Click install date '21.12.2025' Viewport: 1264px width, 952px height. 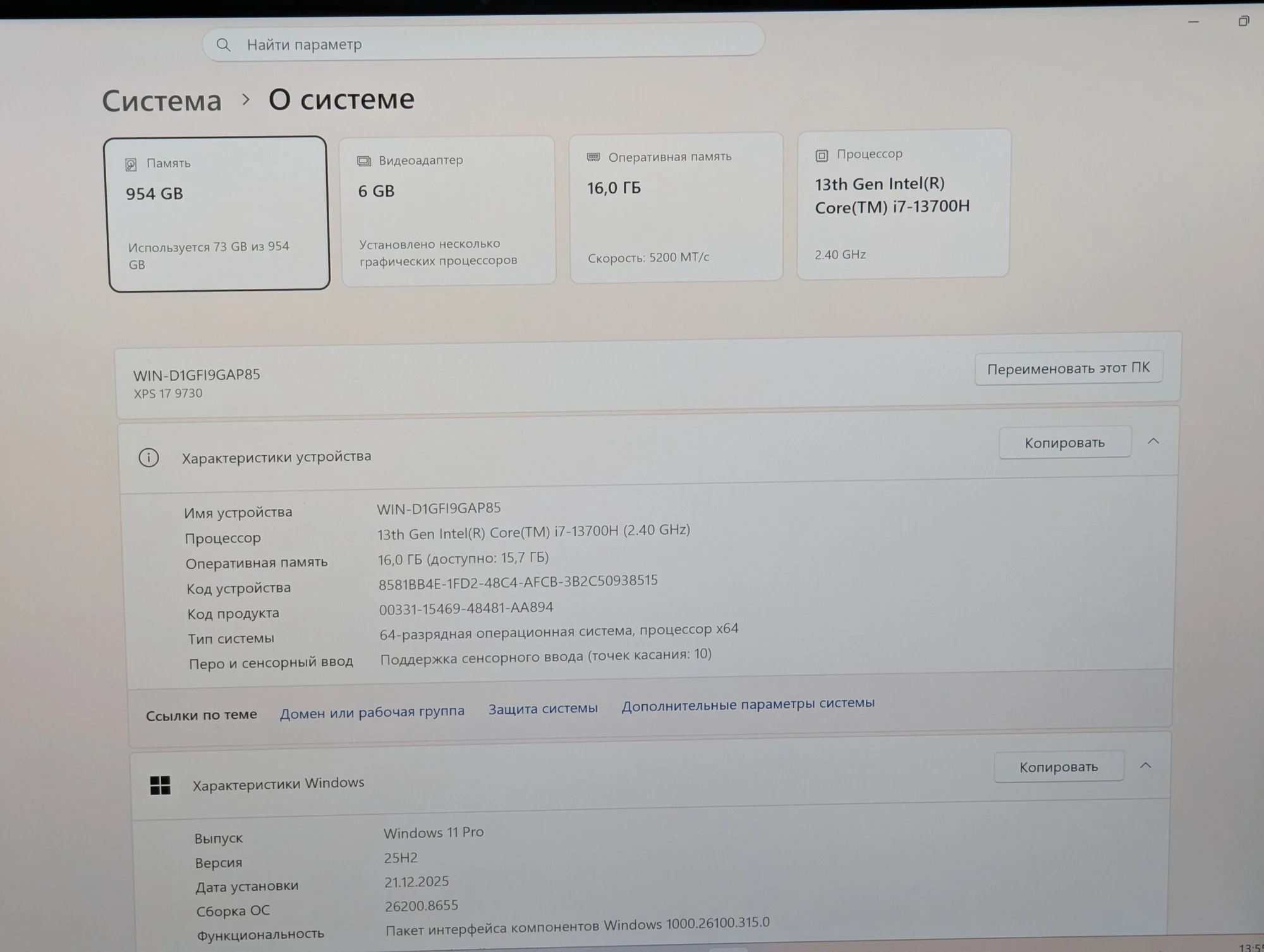[416, 882]
